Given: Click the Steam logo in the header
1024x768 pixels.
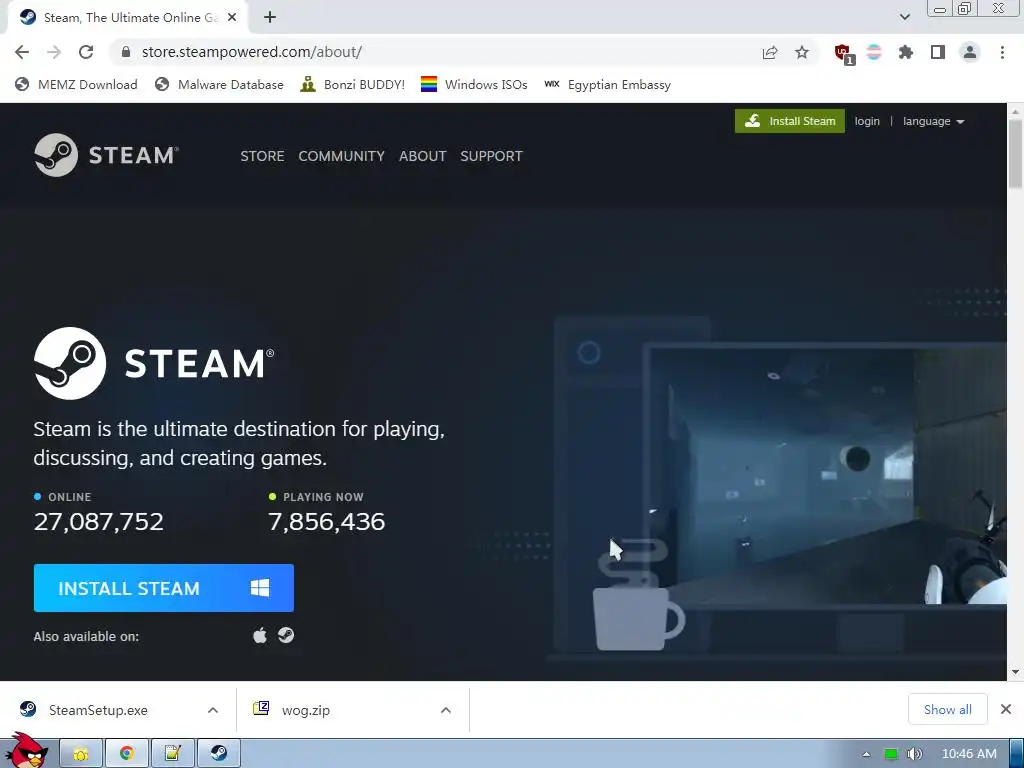Looking at the screenshot, I should click(x=106, y=155).
